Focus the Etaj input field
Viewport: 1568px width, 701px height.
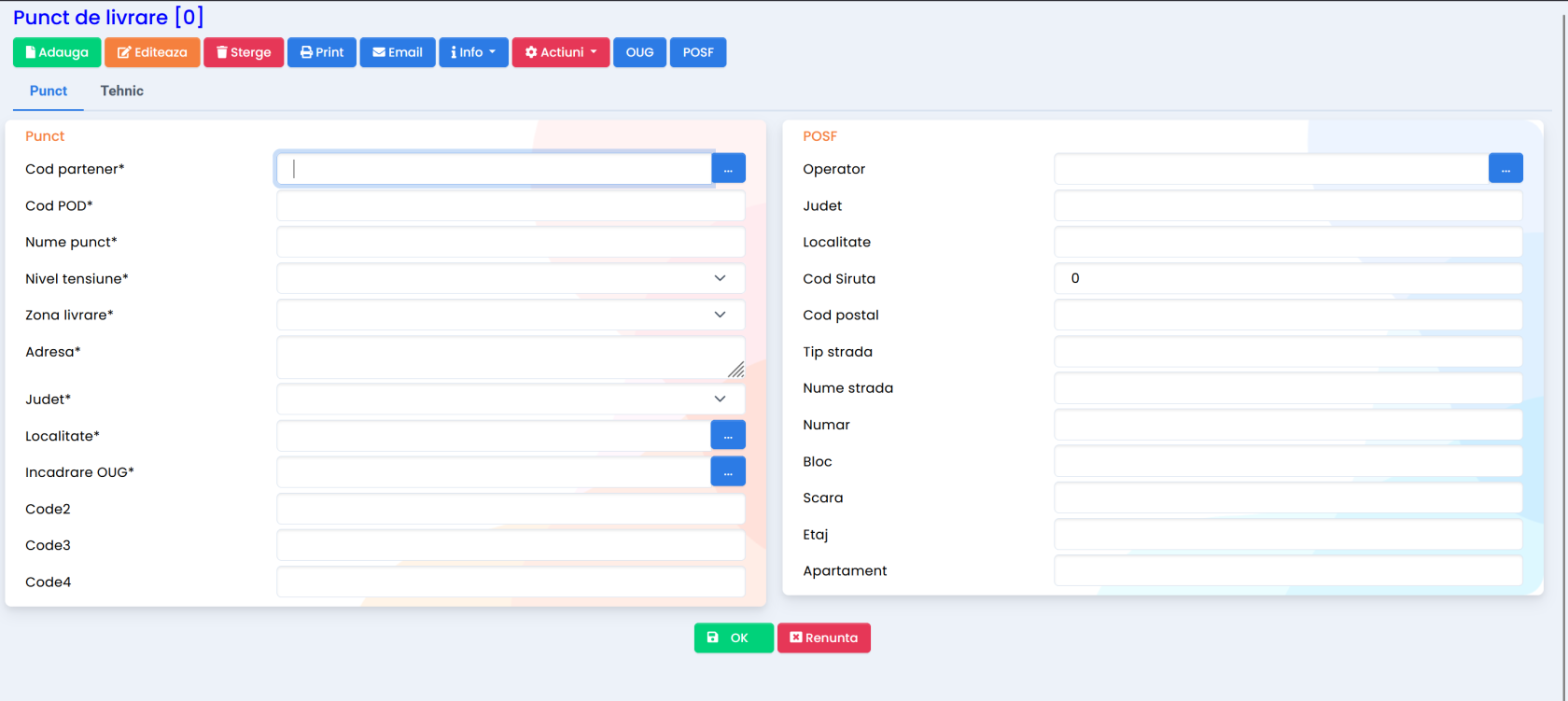pyautogui.click(x=1288, y=534)
